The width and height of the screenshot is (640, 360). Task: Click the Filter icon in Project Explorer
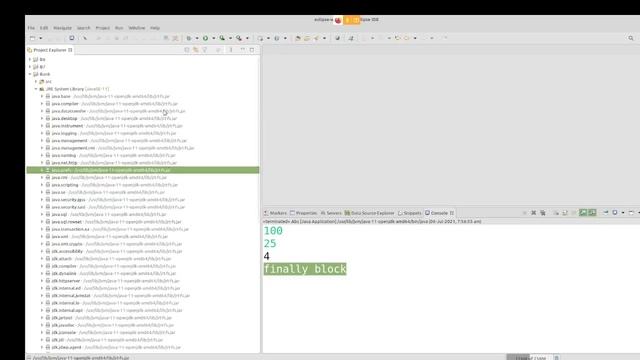[x=205, y=50]
